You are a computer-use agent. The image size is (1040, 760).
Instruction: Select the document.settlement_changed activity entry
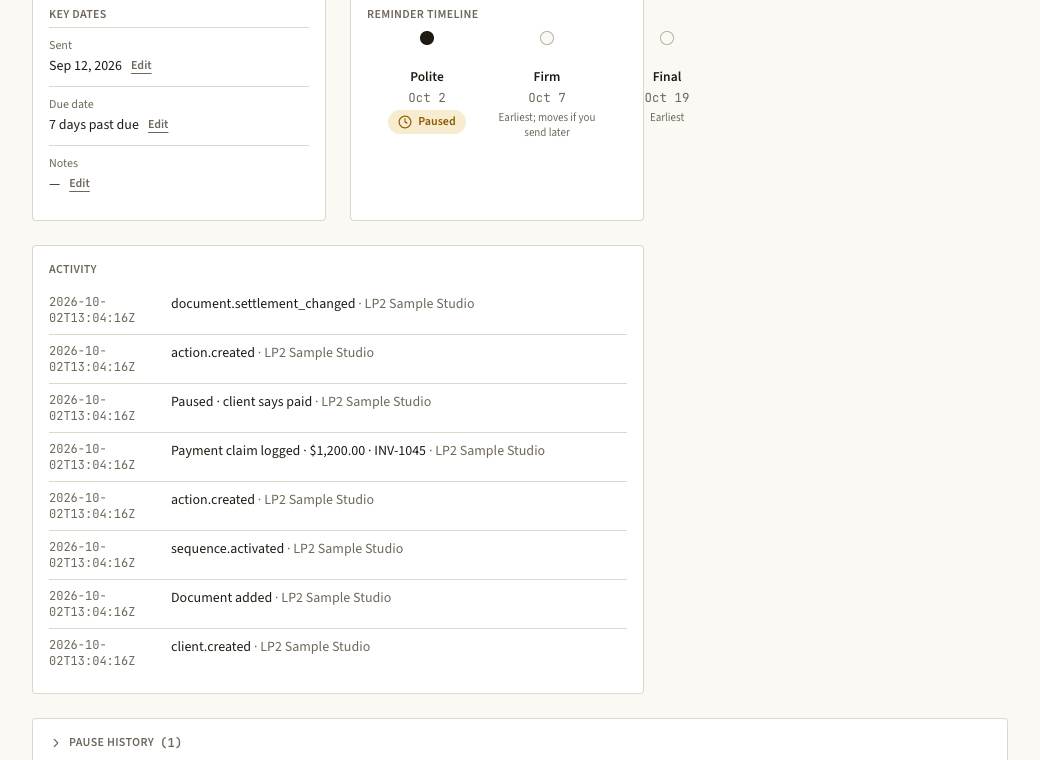click(x=338, y=310)
